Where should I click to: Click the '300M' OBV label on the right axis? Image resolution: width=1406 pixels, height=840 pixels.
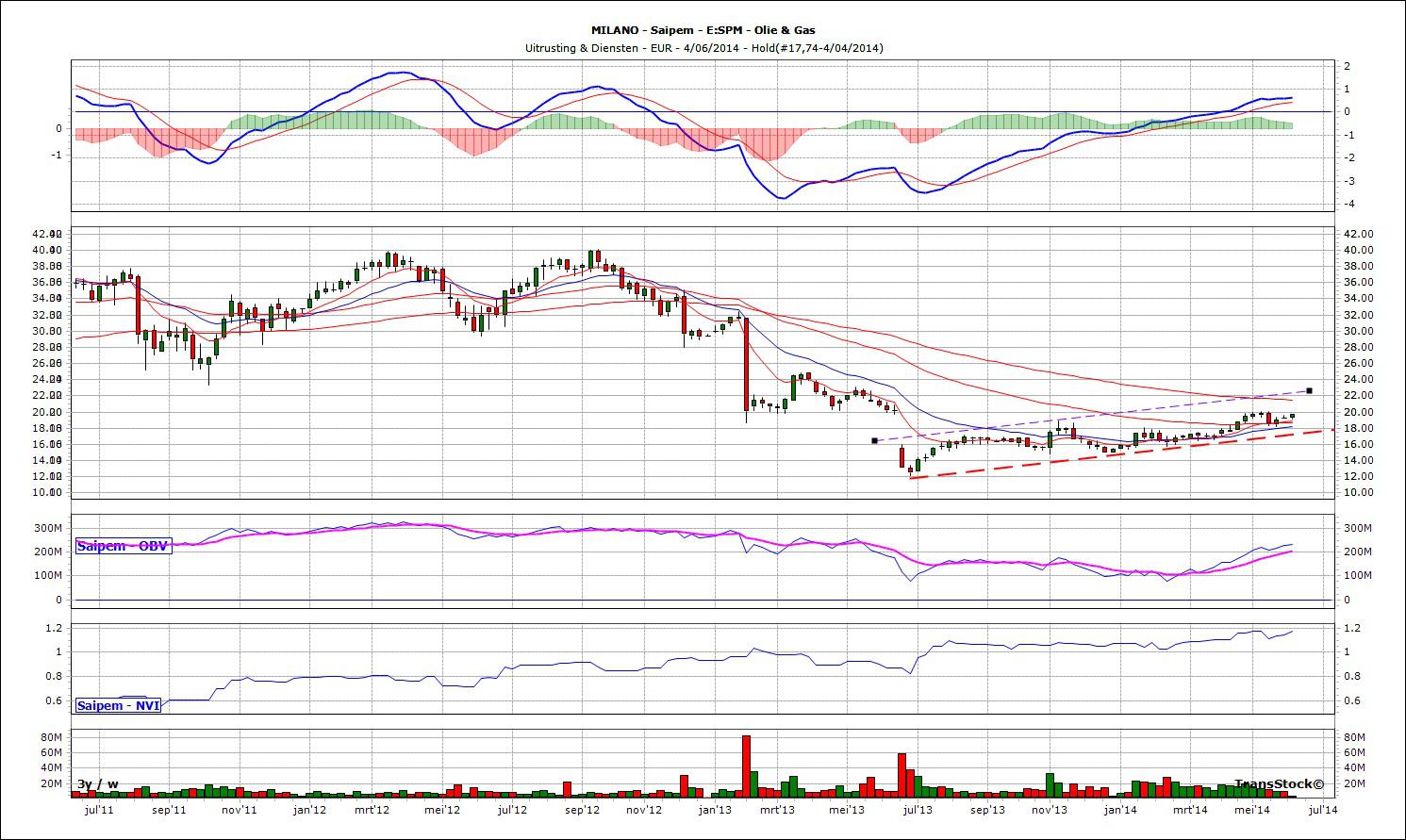click(x=1357, y=527)
